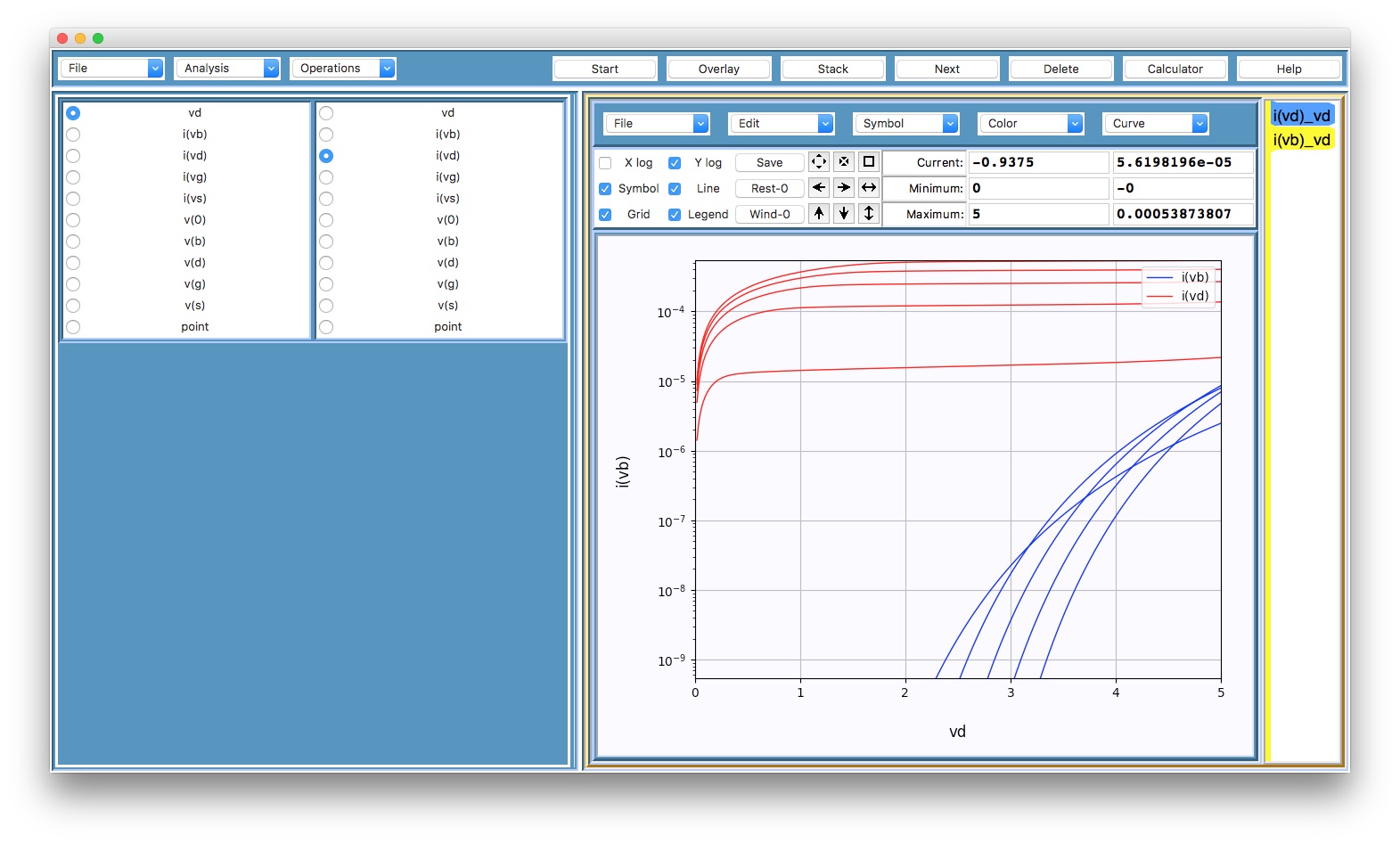Click the Overlay button
Viewport: 1400px width, 844px height.
pyautogui.click(x=719, y=69)
